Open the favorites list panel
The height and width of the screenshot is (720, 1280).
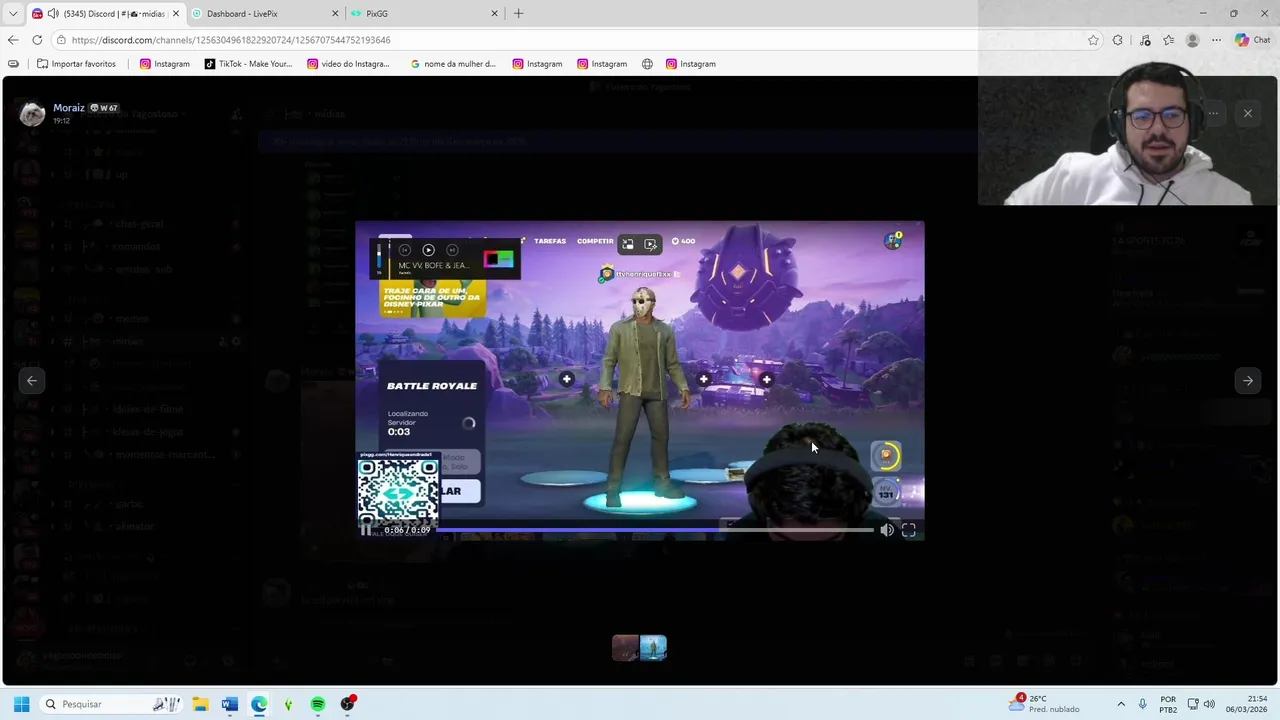tap(1168, 40)
